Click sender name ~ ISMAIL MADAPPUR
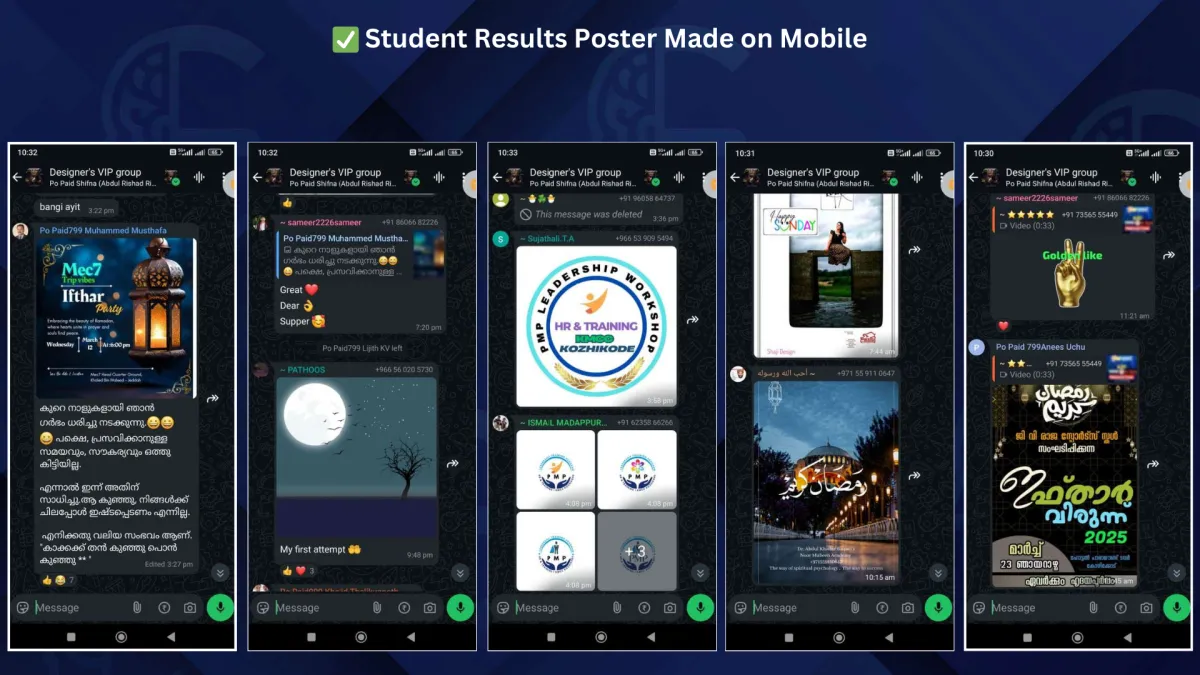The image size is (1200, 675). tap(563, 422)
